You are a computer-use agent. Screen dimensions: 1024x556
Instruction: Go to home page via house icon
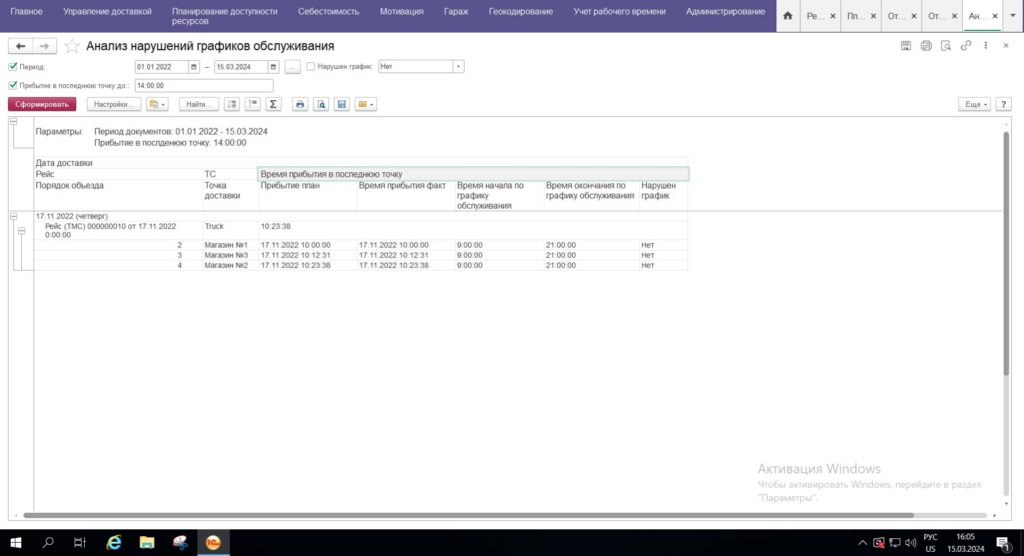(789, 16)
